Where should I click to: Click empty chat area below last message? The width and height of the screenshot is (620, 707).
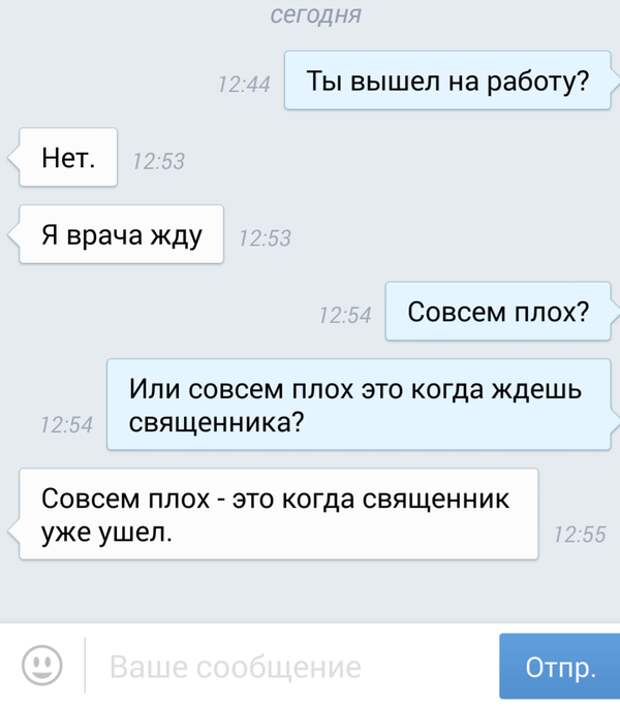[x=310, y=592]
